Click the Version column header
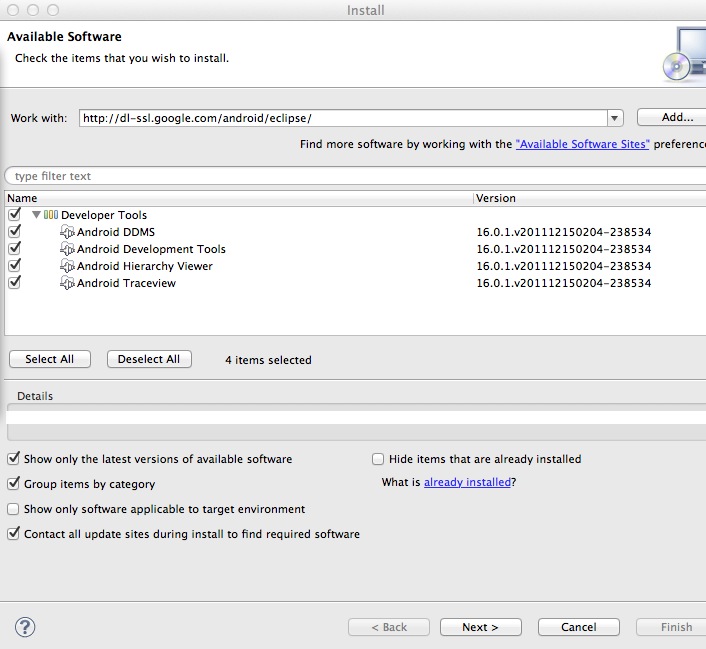706x649 pixels. coord(590,198)
